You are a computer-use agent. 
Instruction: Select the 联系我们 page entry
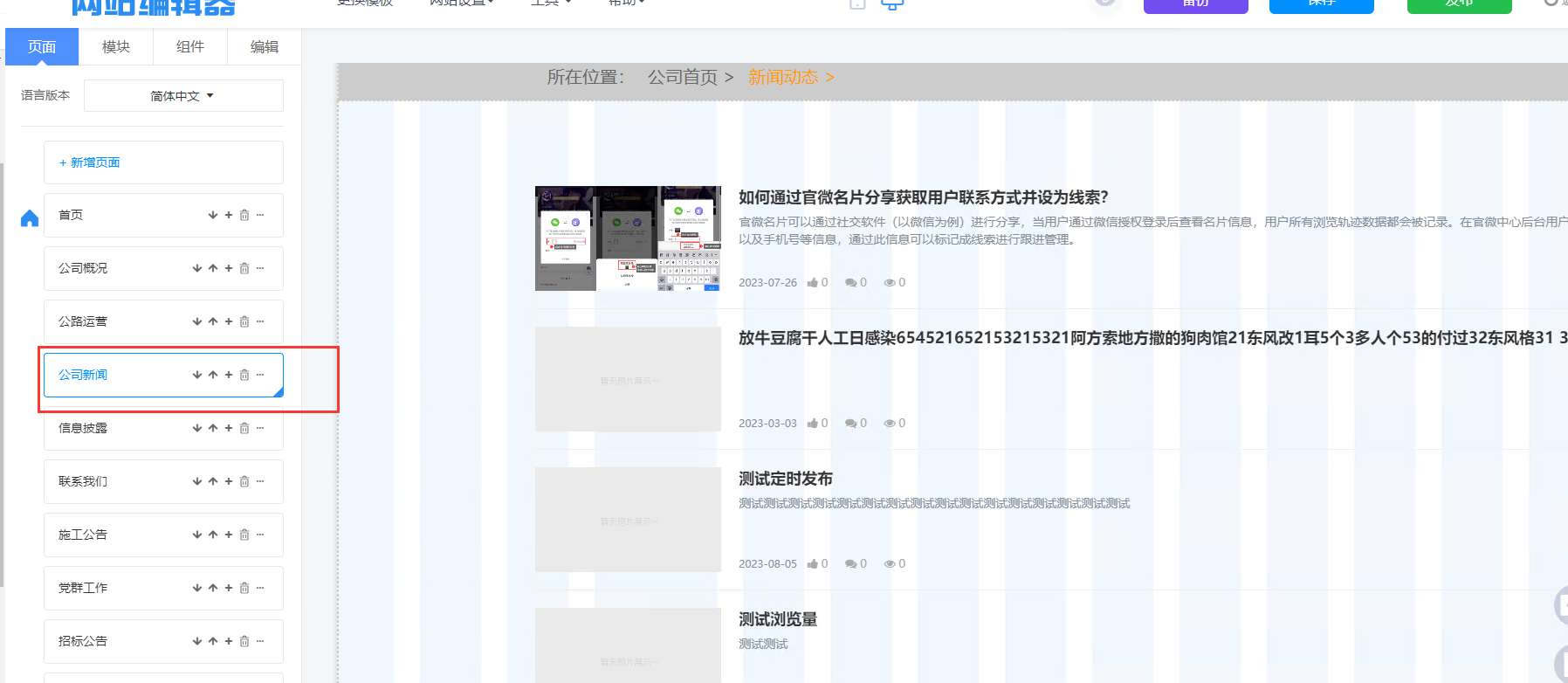coord(163,481)
